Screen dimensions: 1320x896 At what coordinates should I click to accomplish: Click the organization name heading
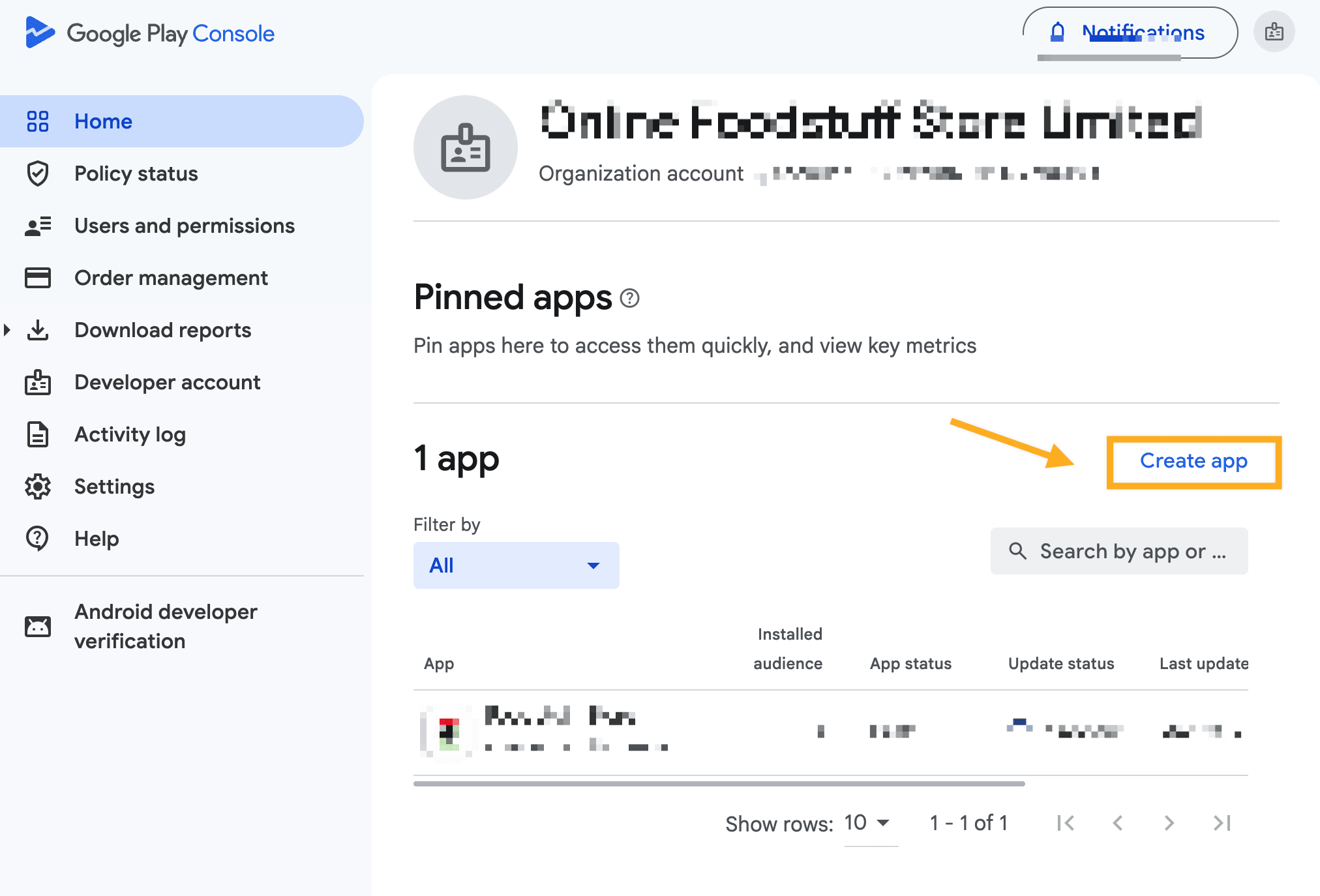coord(871,121)
